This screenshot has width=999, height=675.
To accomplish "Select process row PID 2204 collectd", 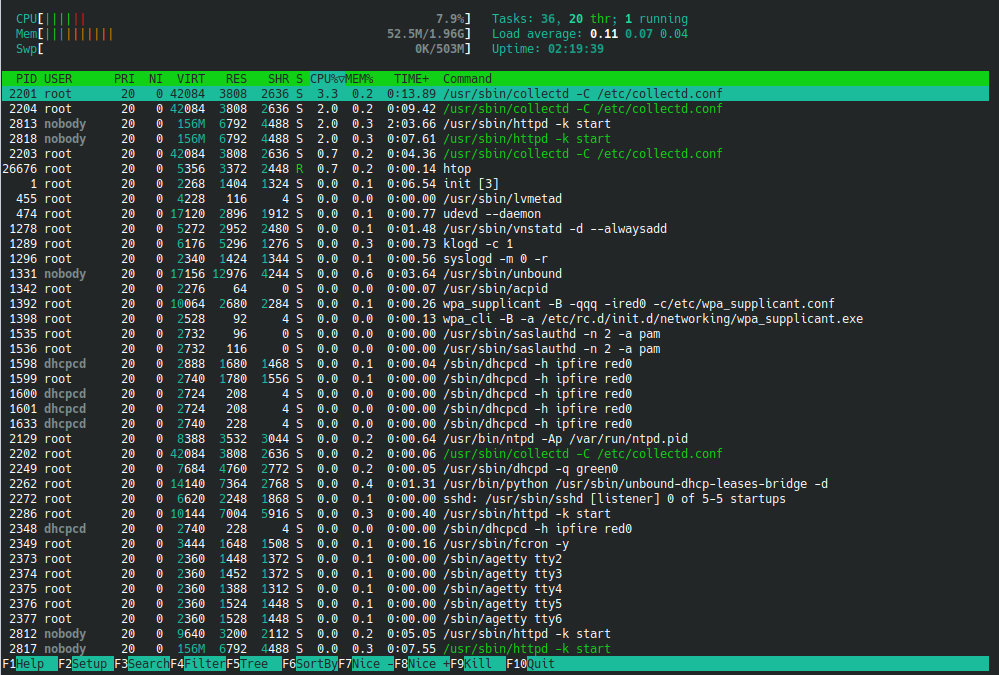I will [495, 108].
